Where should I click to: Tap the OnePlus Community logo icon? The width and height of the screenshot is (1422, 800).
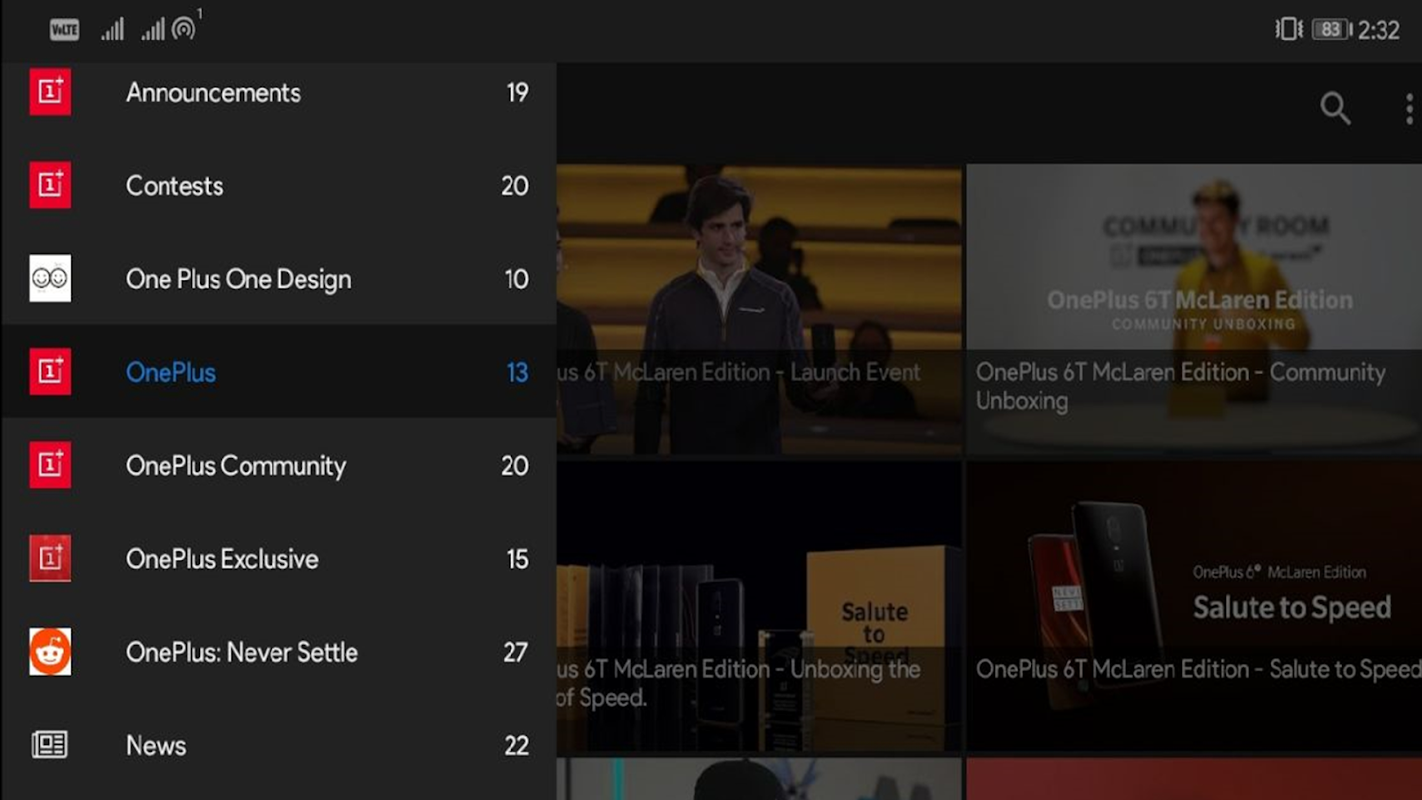click(x=50, y=465)
